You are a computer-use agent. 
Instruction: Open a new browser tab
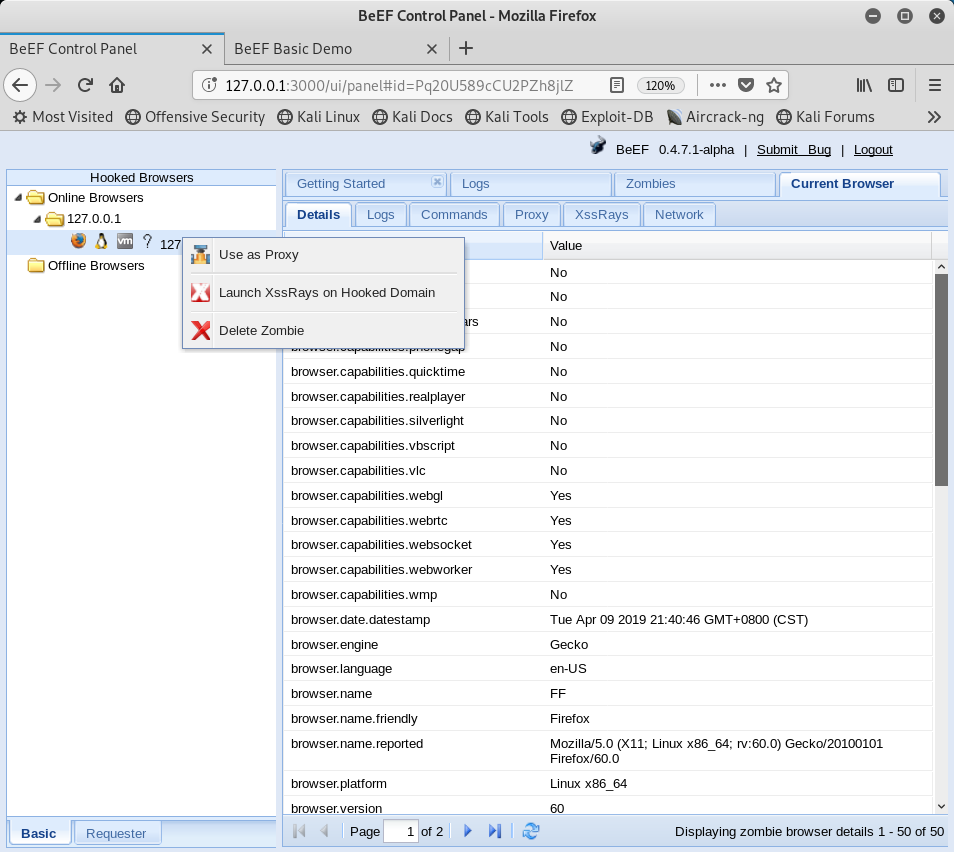point(465,48)
